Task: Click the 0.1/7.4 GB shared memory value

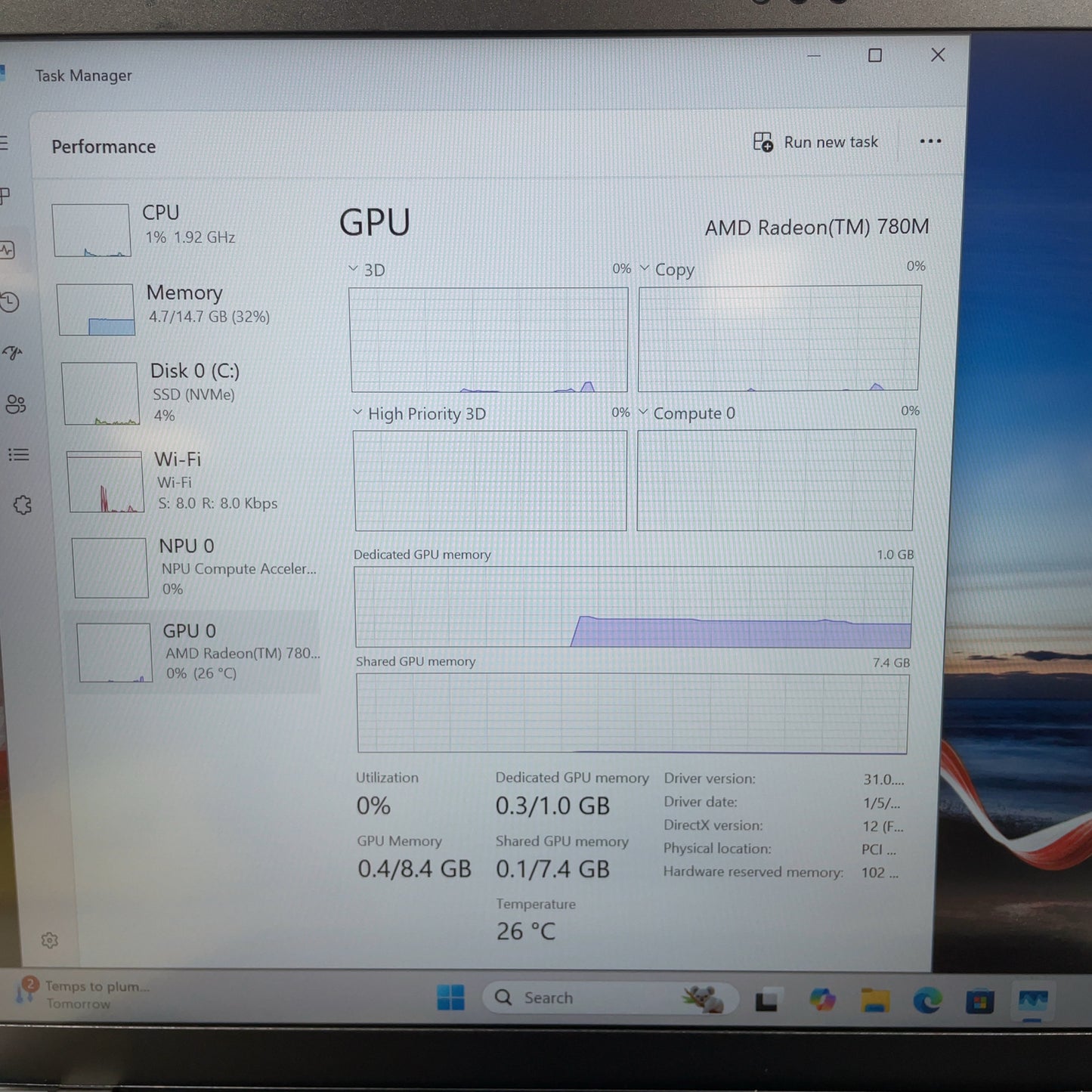Action: click(x=552, y=869)
